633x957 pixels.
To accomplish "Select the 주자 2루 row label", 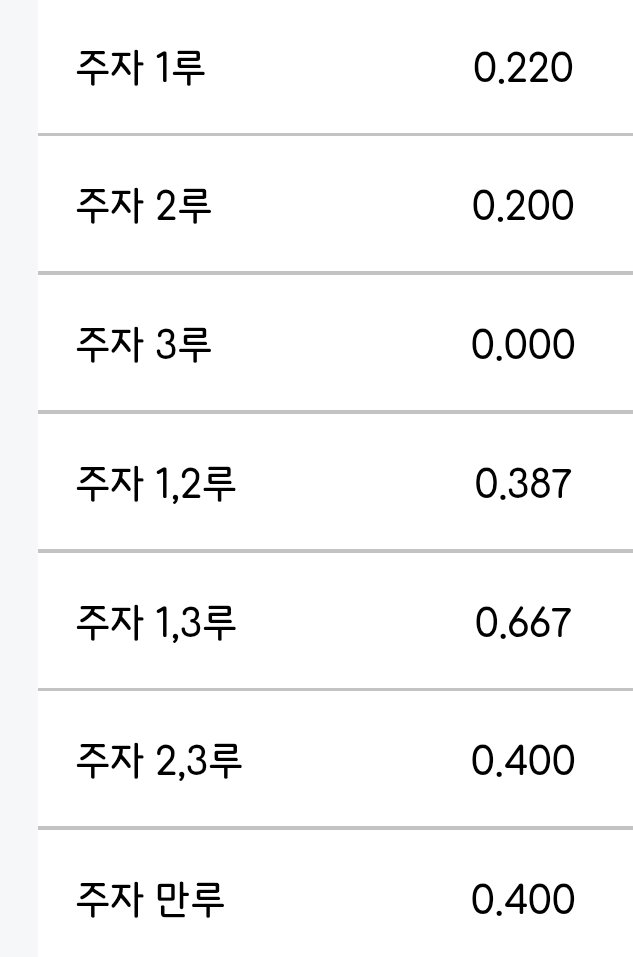I will 143,205.
